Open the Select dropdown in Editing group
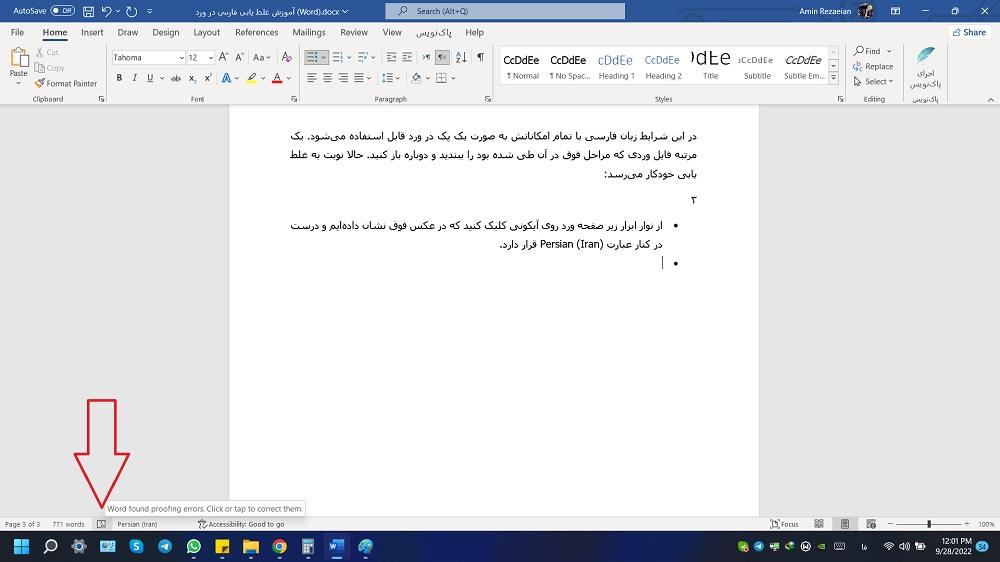The height and width of the screenshot is (562, 1000). coord(872,81)
